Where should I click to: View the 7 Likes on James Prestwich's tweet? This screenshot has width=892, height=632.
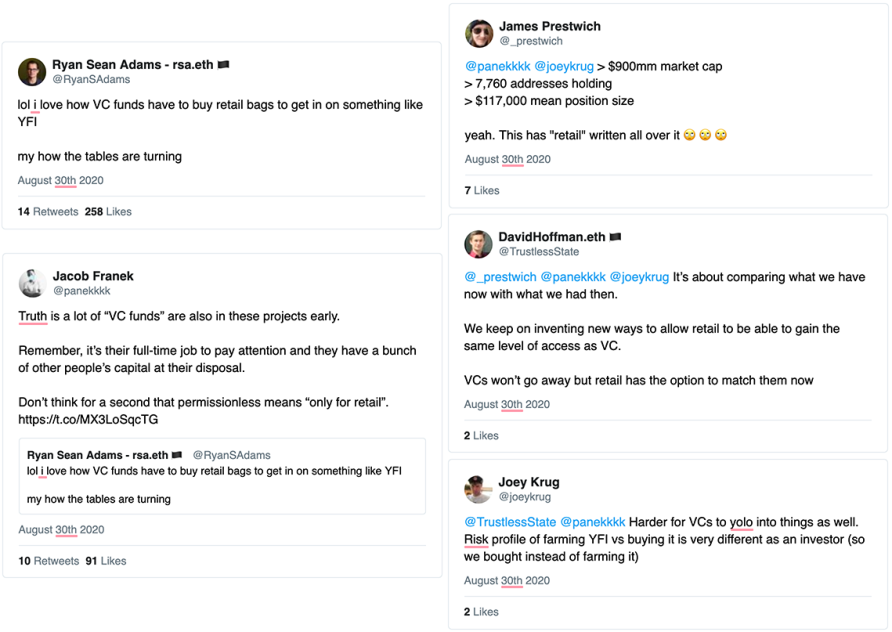click(x=482, y=190)
